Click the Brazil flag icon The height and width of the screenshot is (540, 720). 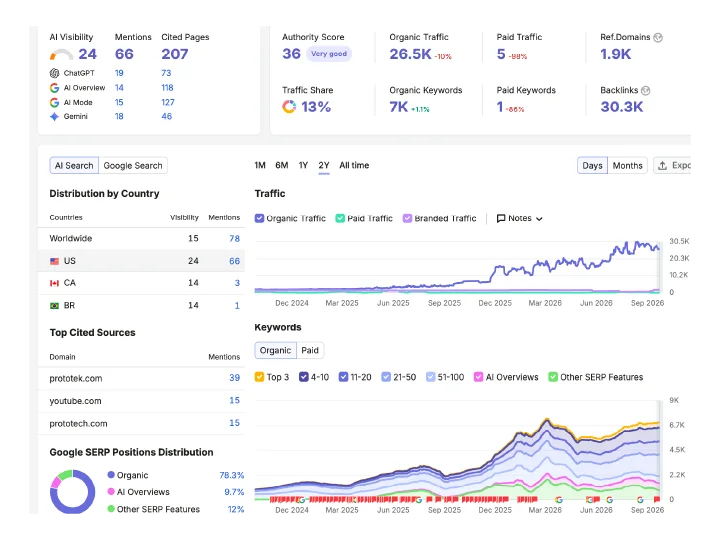point(54,306)
